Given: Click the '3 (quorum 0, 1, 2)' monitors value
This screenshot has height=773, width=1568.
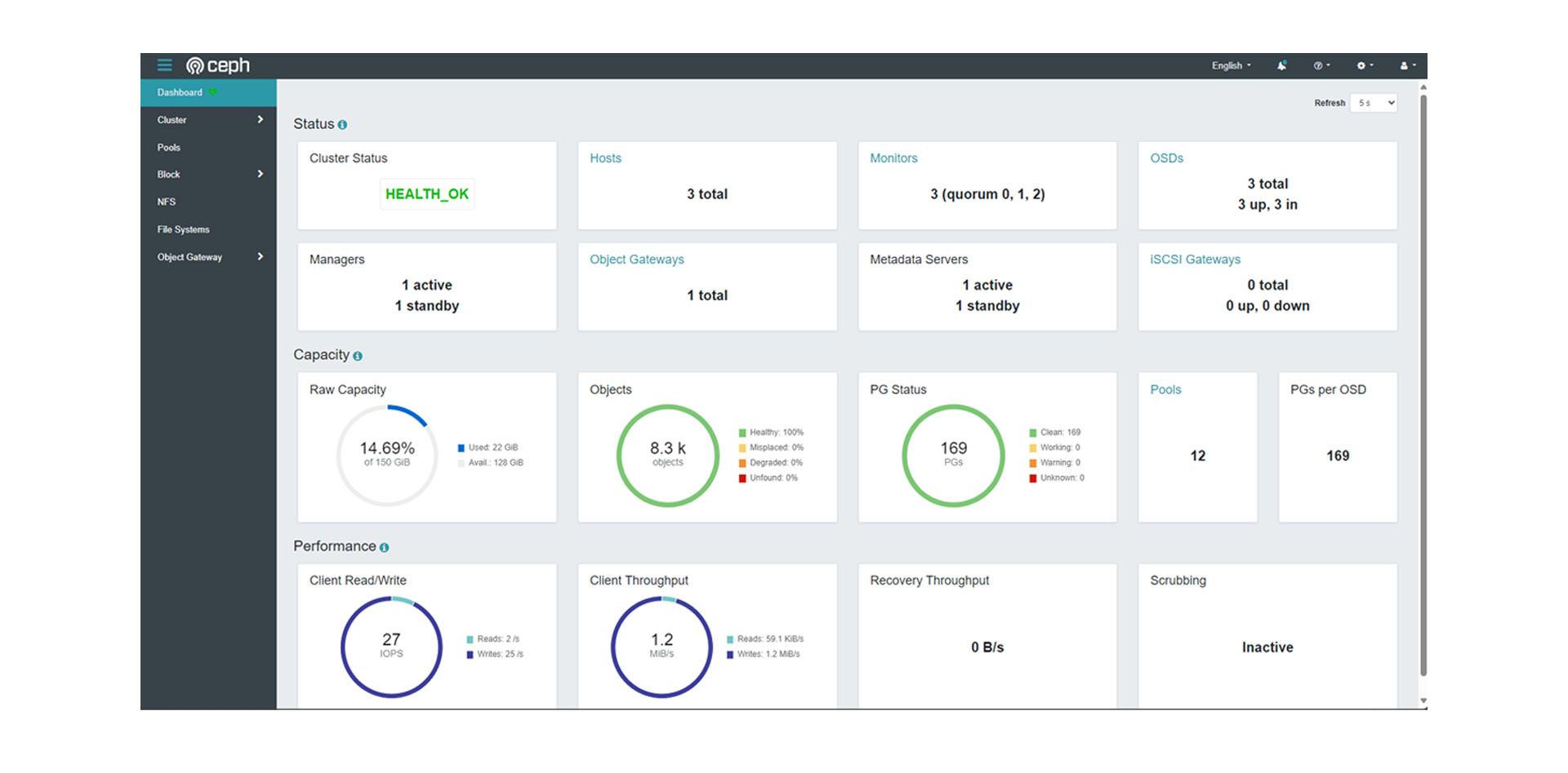Looking at the screenshot, I should (x=987, y=194).
